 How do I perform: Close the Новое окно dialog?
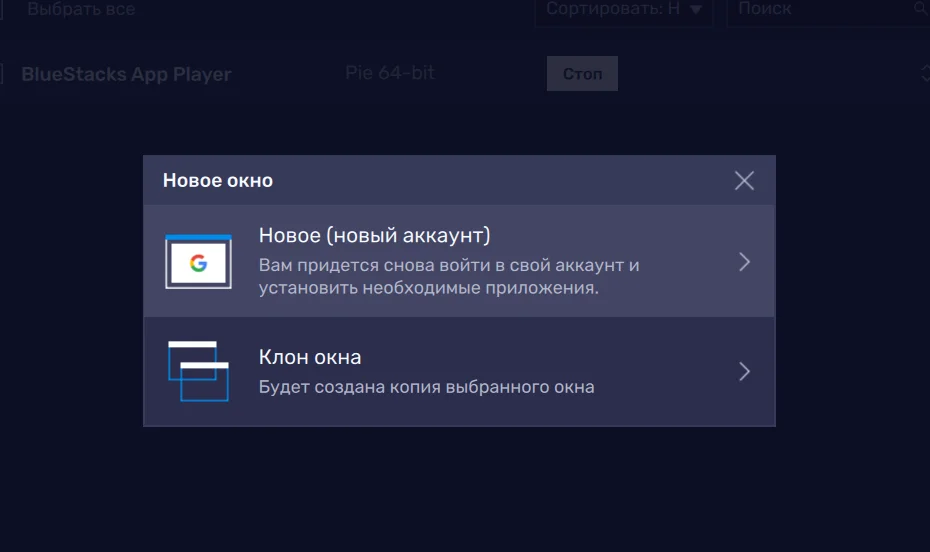point(744,180)
